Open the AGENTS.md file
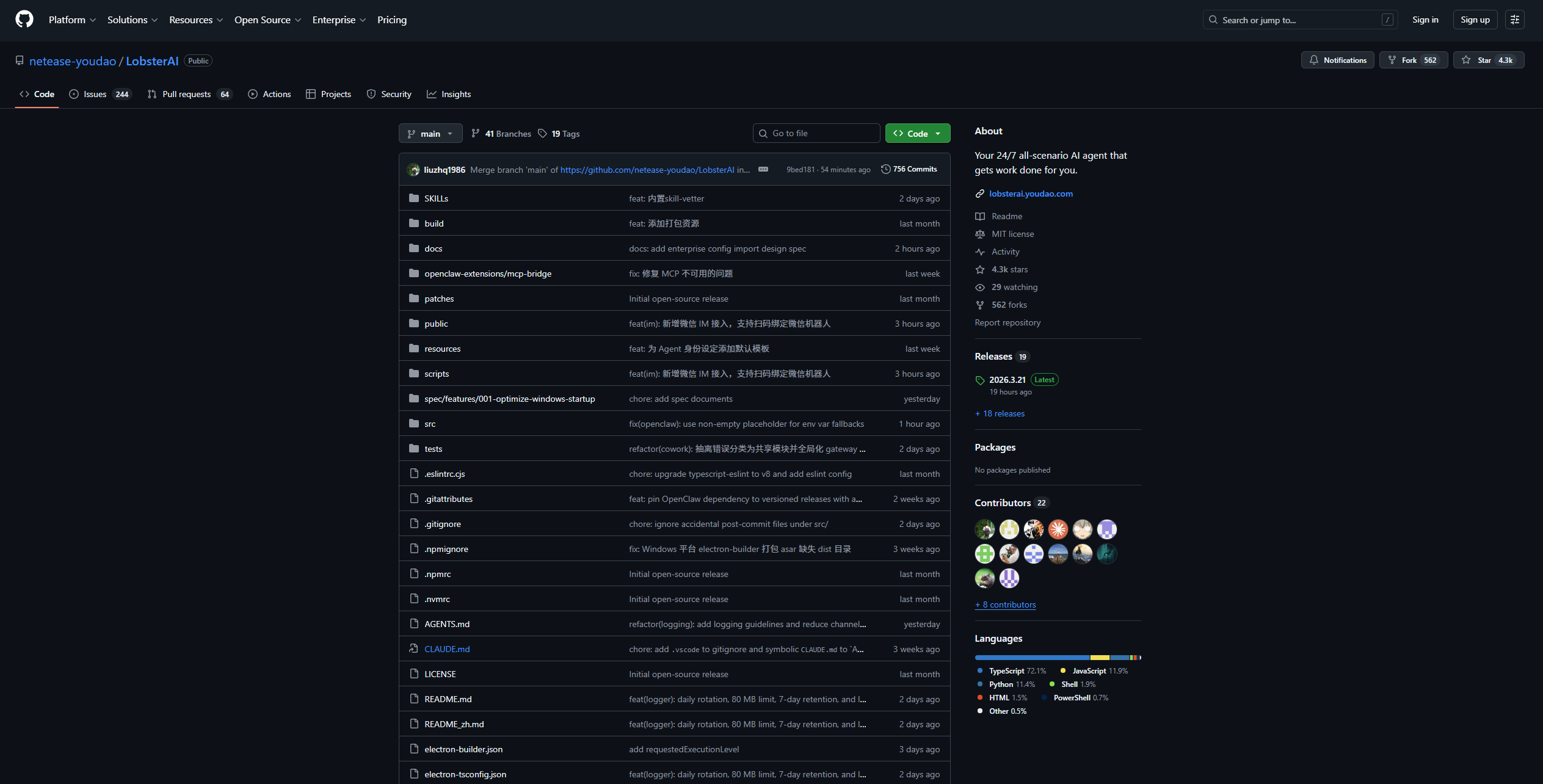 click(447, 624)
